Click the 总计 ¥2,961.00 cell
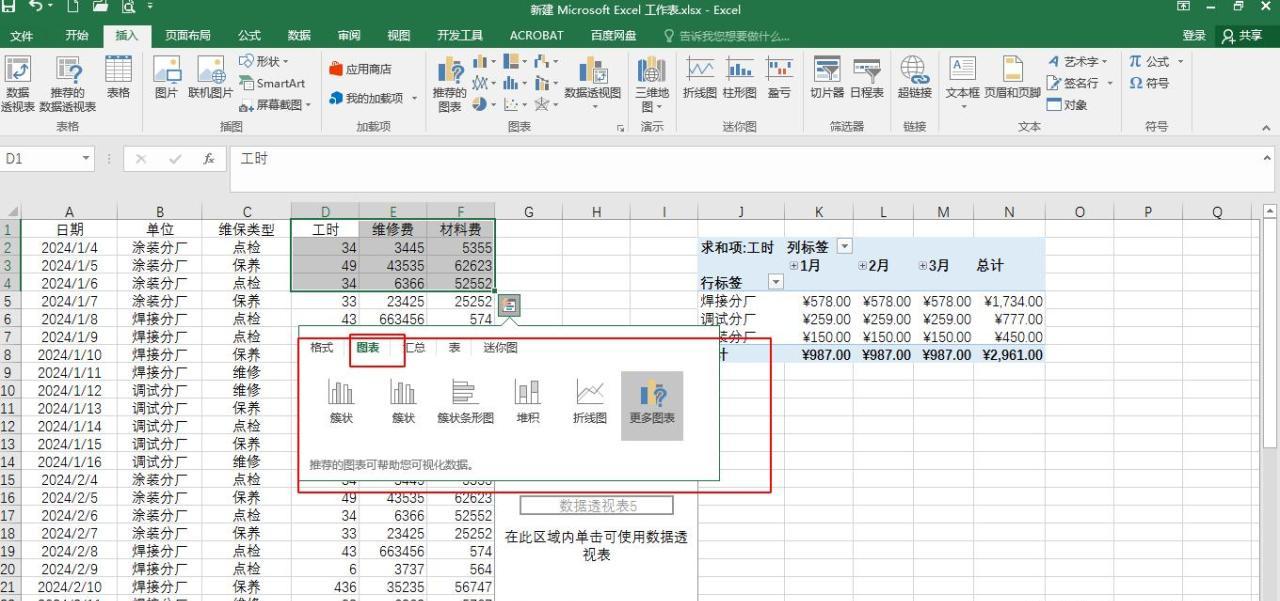The image size is (1280, 601). pyautogui.click(x=1010, y=355)
